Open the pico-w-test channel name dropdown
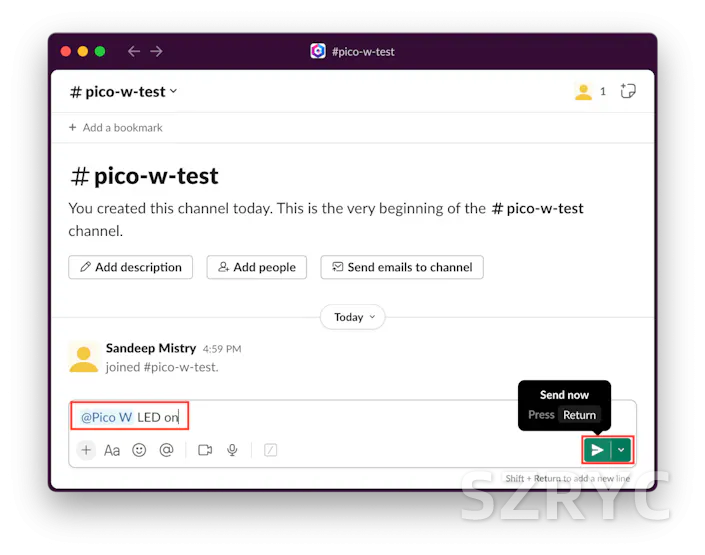Screen dimensions: 705x555 123,92
